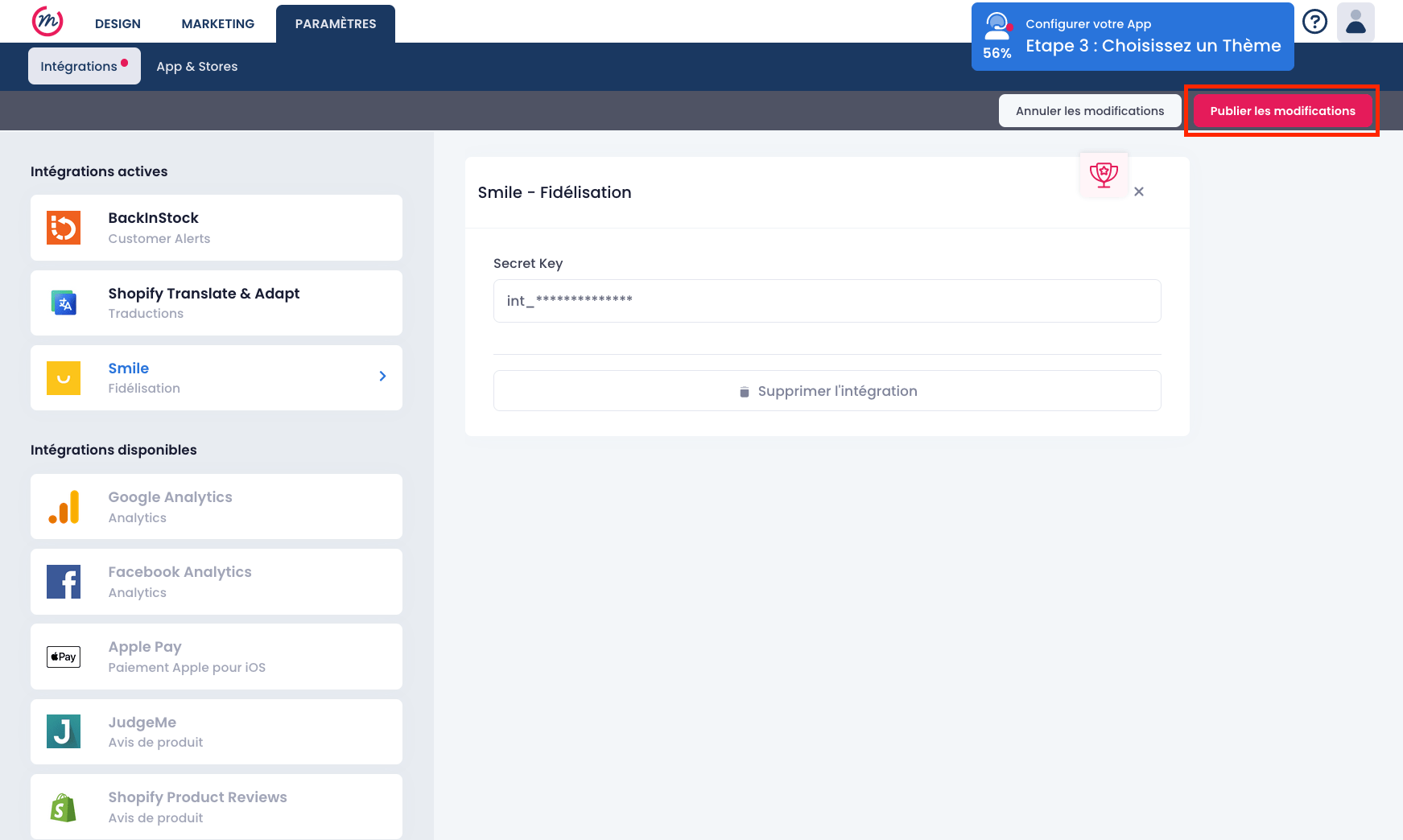Close the Smile - Fidélisation panel
The width and height of the screenshot is (1403, 840).
[1139, 191]
